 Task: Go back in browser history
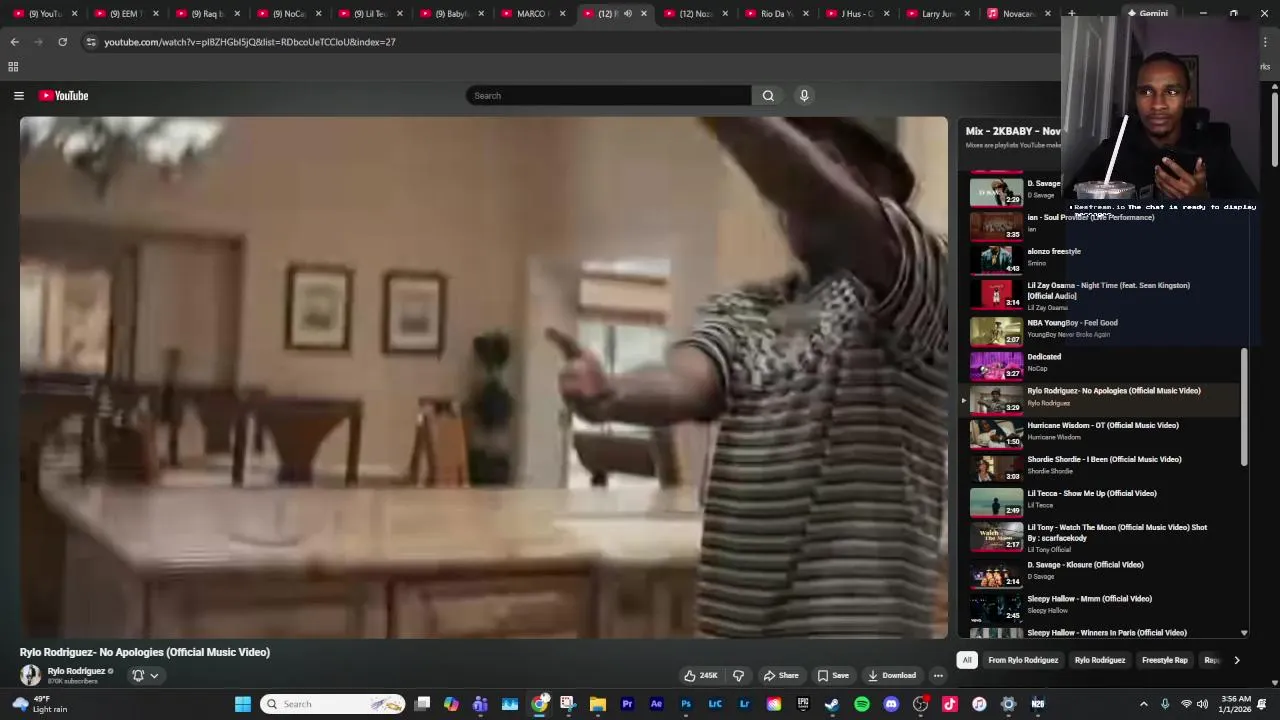[x=14, y=42]
